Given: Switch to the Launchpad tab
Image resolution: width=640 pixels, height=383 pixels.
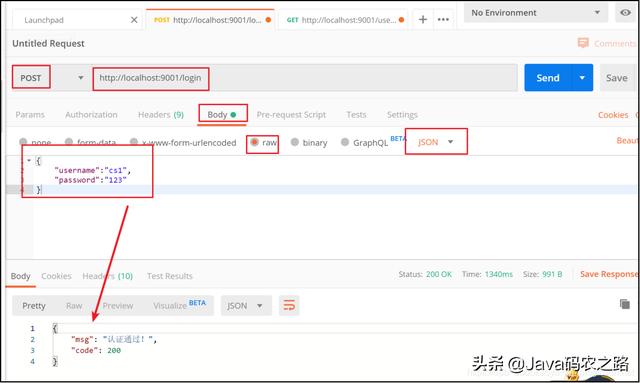Looking at the screenshot, I should [x=44, y=20].
